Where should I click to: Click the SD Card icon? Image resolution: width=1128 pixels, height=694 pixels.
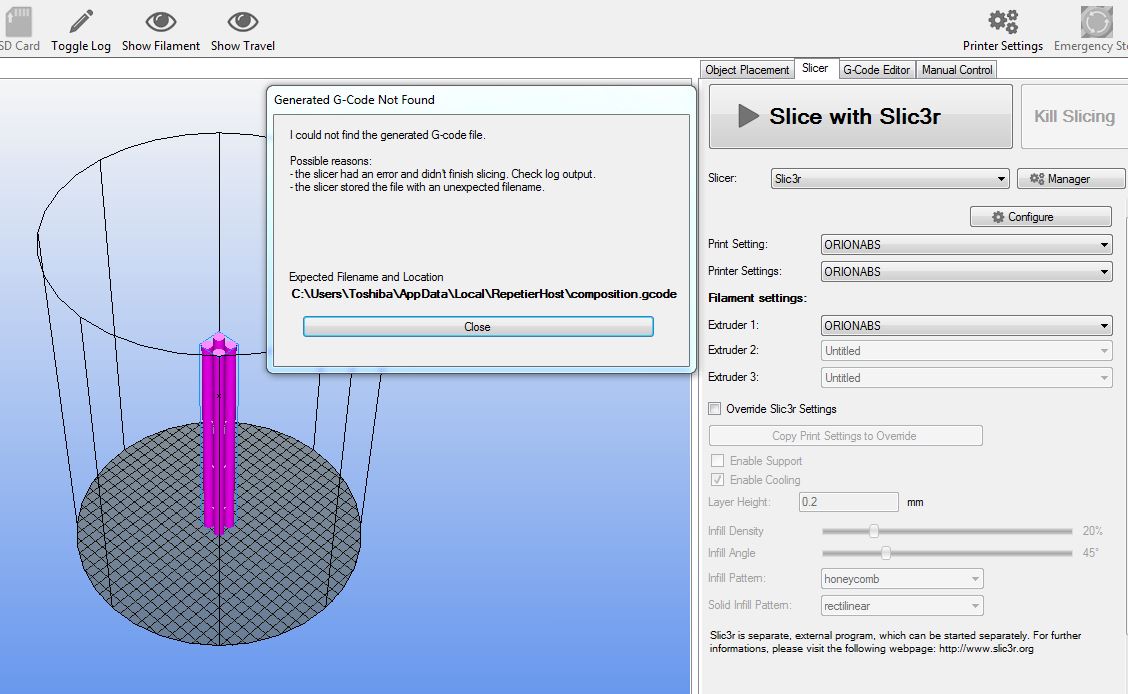tap(17, 21)
